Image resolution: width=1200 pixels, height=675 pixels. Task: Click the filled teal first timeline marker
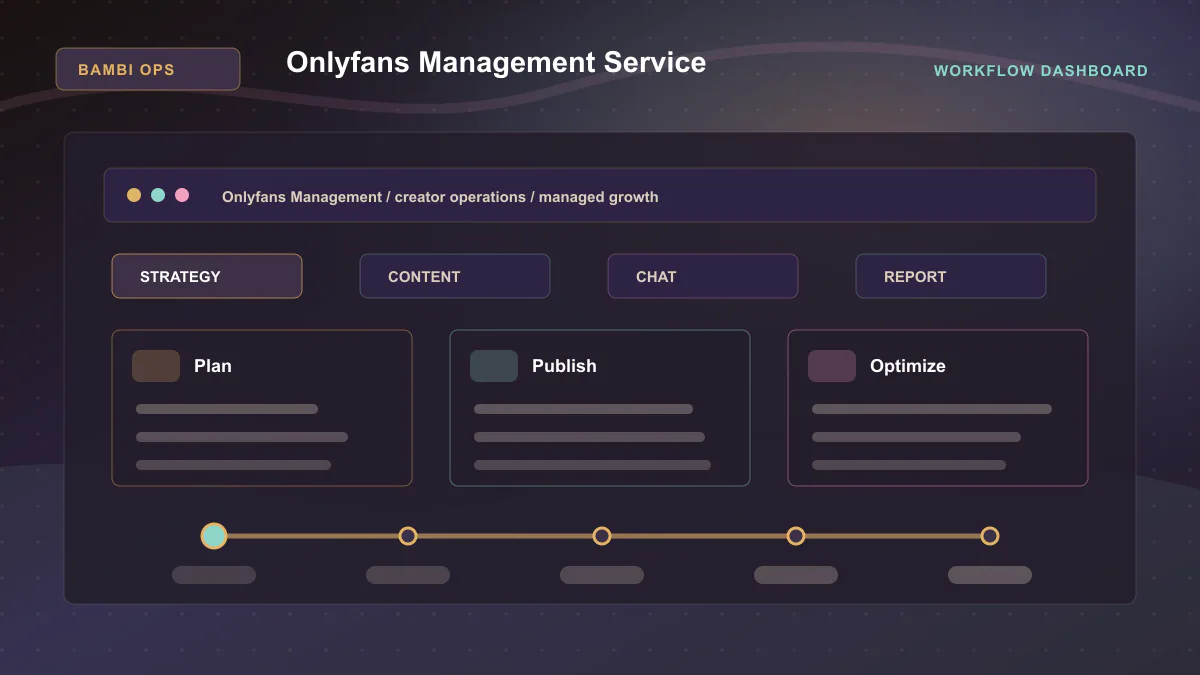[214, 536]
